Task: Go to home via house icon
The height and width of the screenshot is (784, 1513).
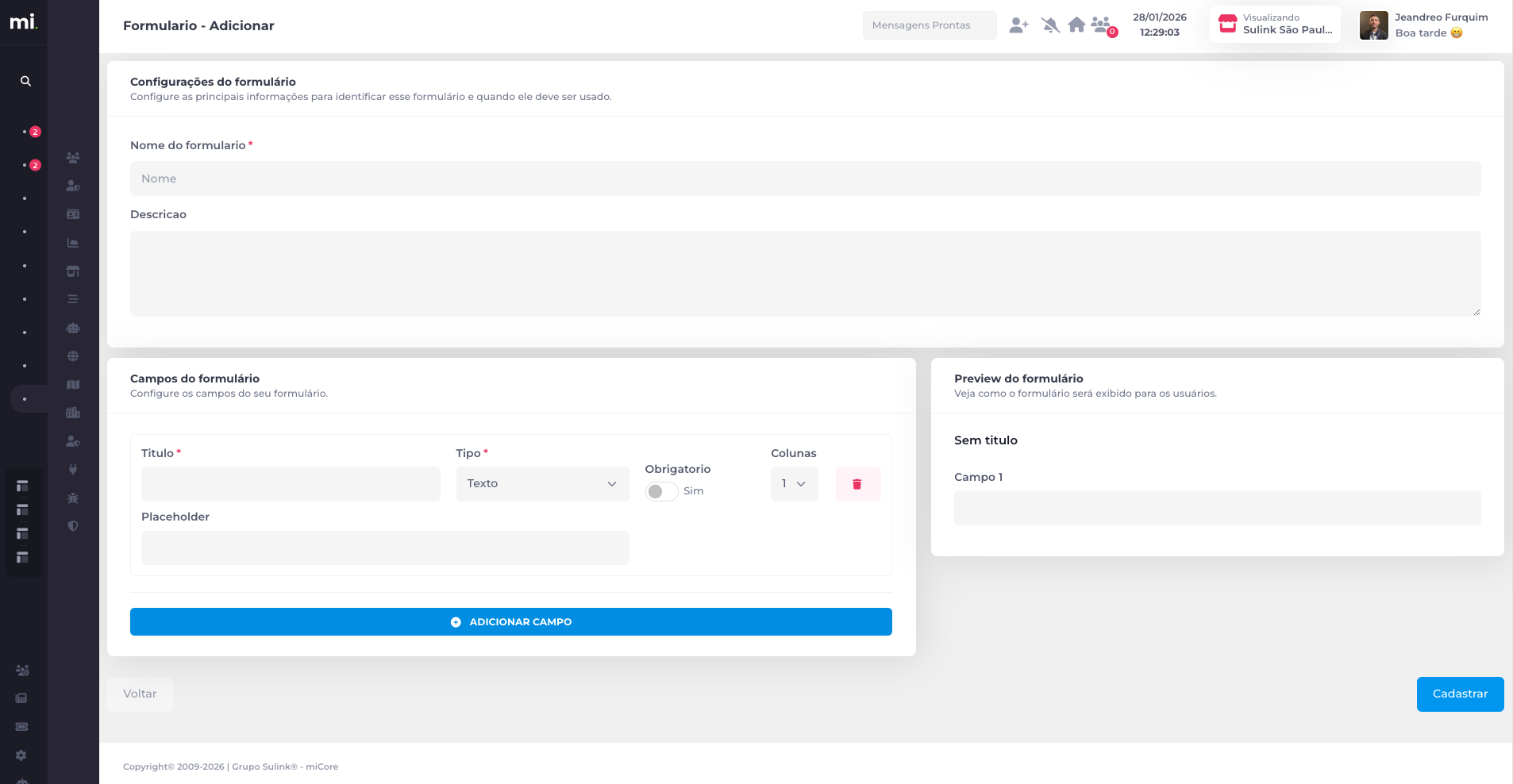Action: [x=1076, y=25]
